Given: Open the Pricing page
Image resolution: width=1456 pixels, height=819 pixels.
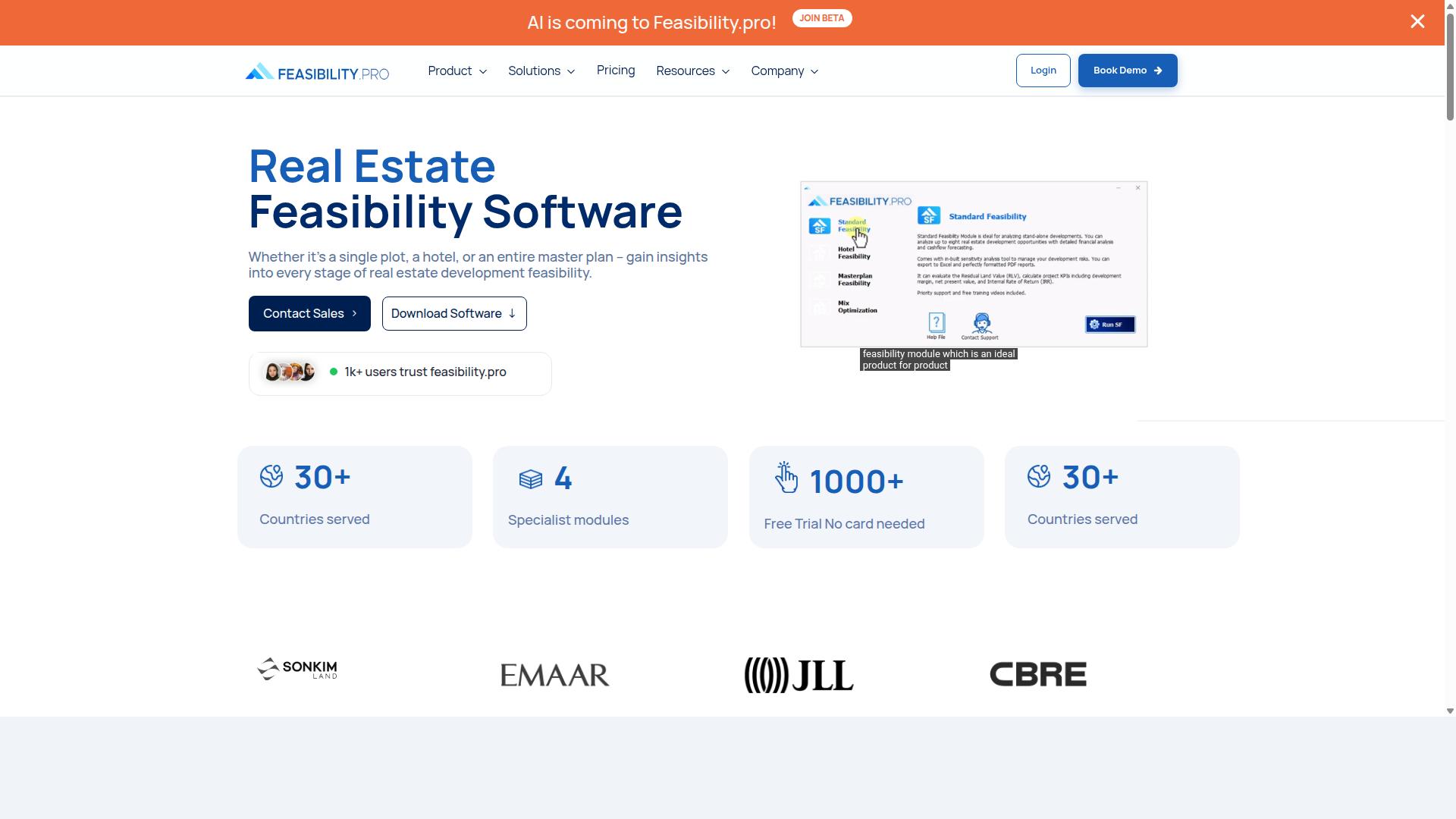Looking at the screenshot, I should [x=616, y=70].
